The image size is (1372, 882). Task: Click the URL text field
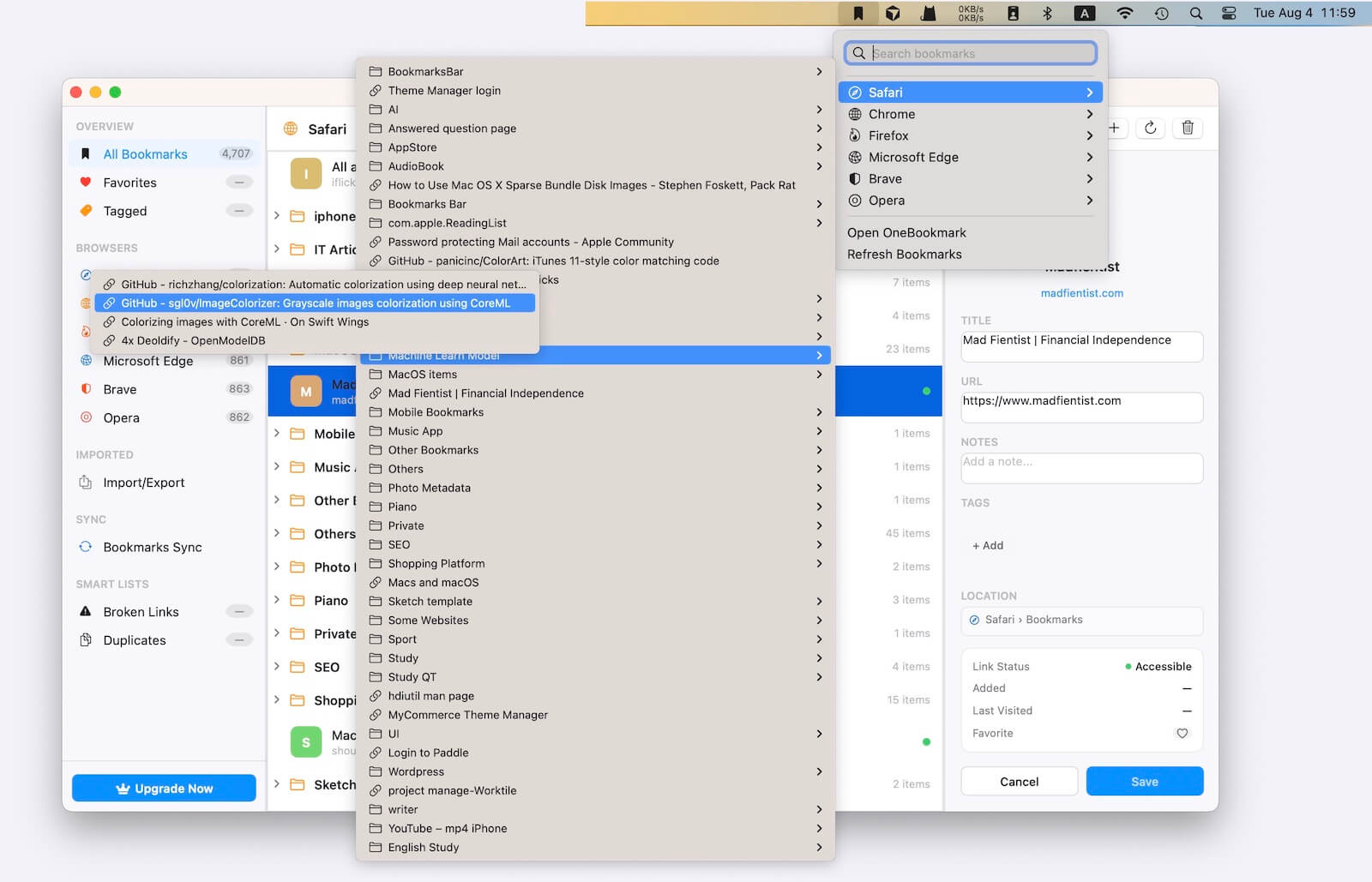(x=1081, y=407)
